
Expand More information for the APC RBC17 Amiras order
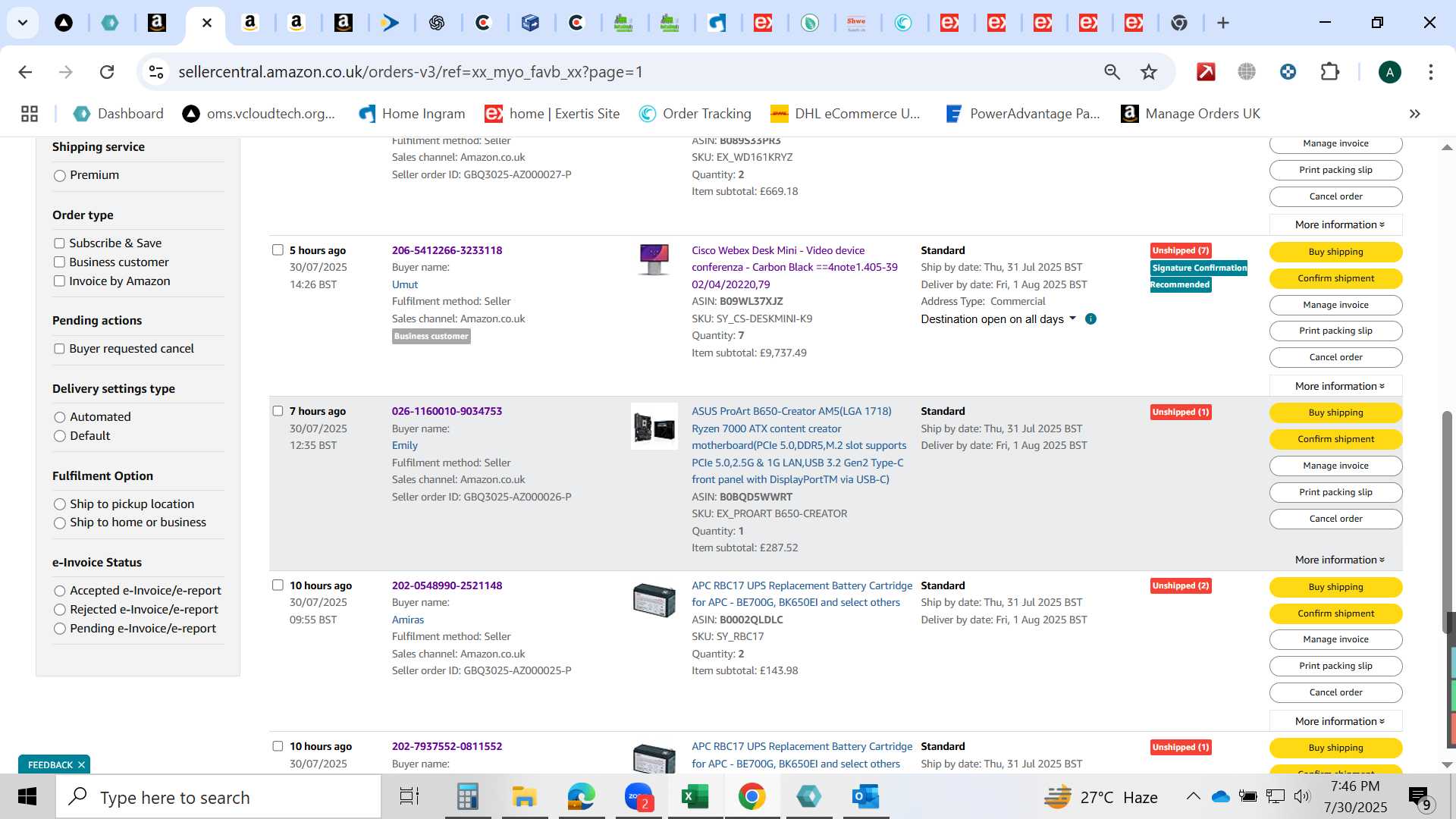1339,721
